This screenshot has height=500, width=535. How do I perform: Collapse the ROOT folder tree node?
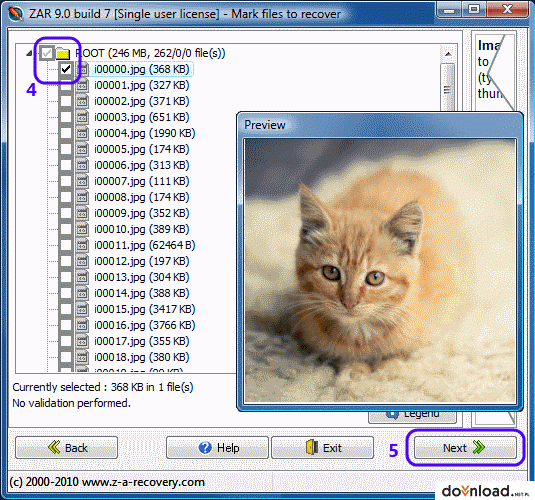click(x=30, y=53)
